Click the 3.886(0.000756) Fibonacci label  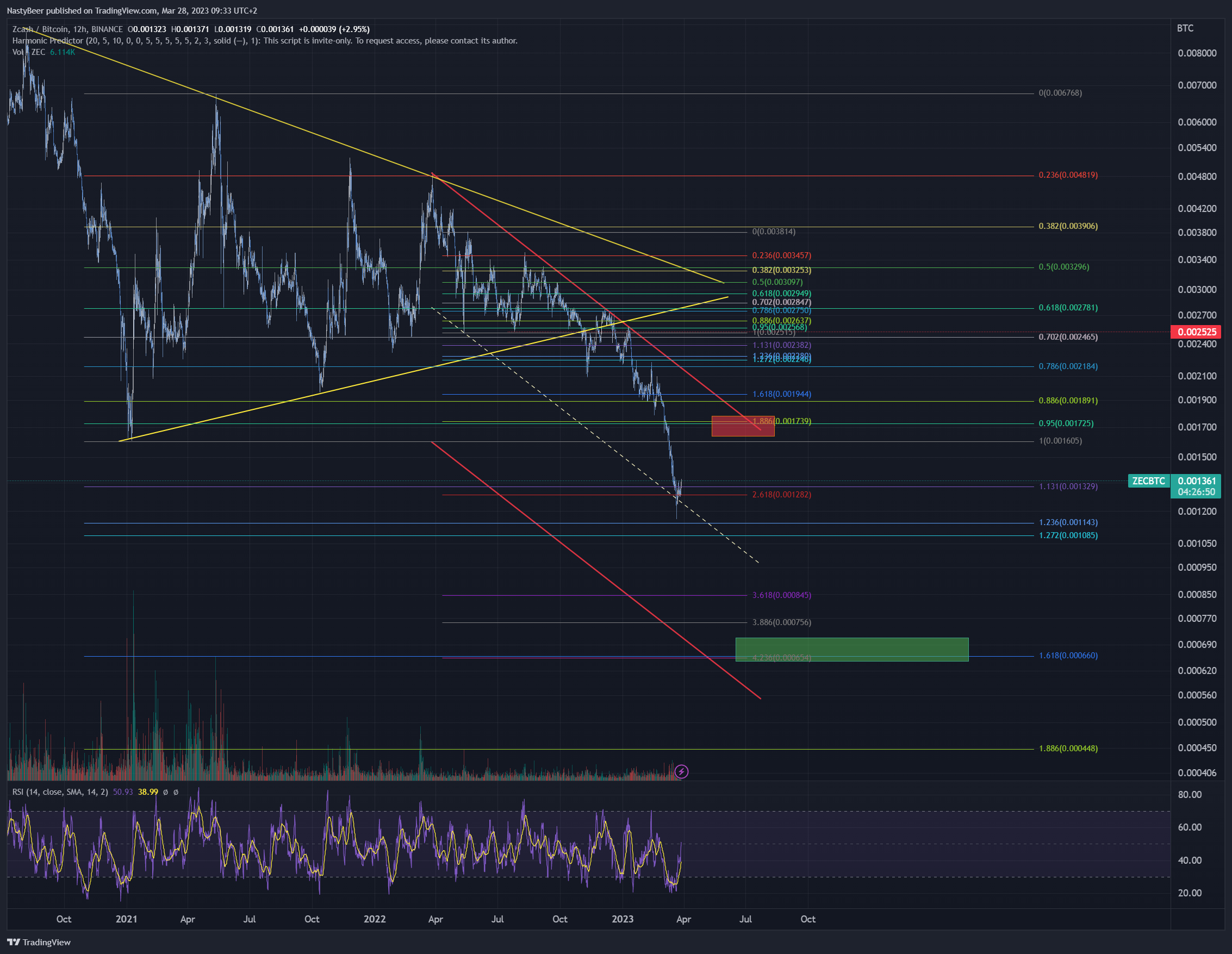pos(781,623)
